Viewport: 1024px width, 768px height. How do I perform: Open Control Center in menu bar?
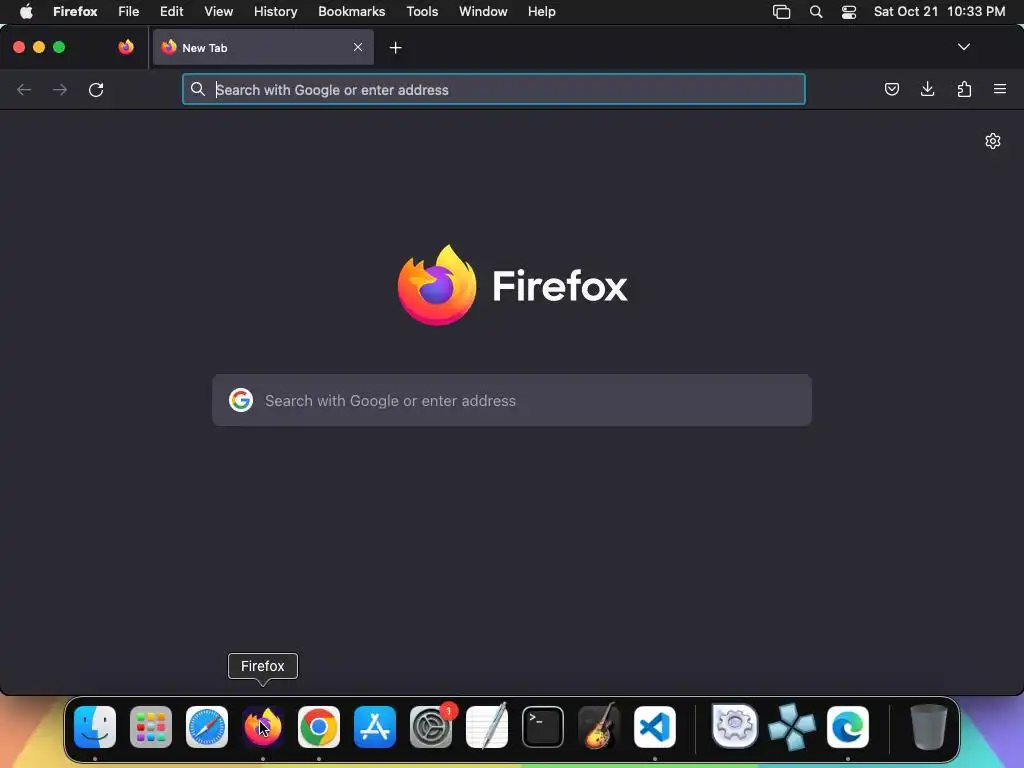849,12
